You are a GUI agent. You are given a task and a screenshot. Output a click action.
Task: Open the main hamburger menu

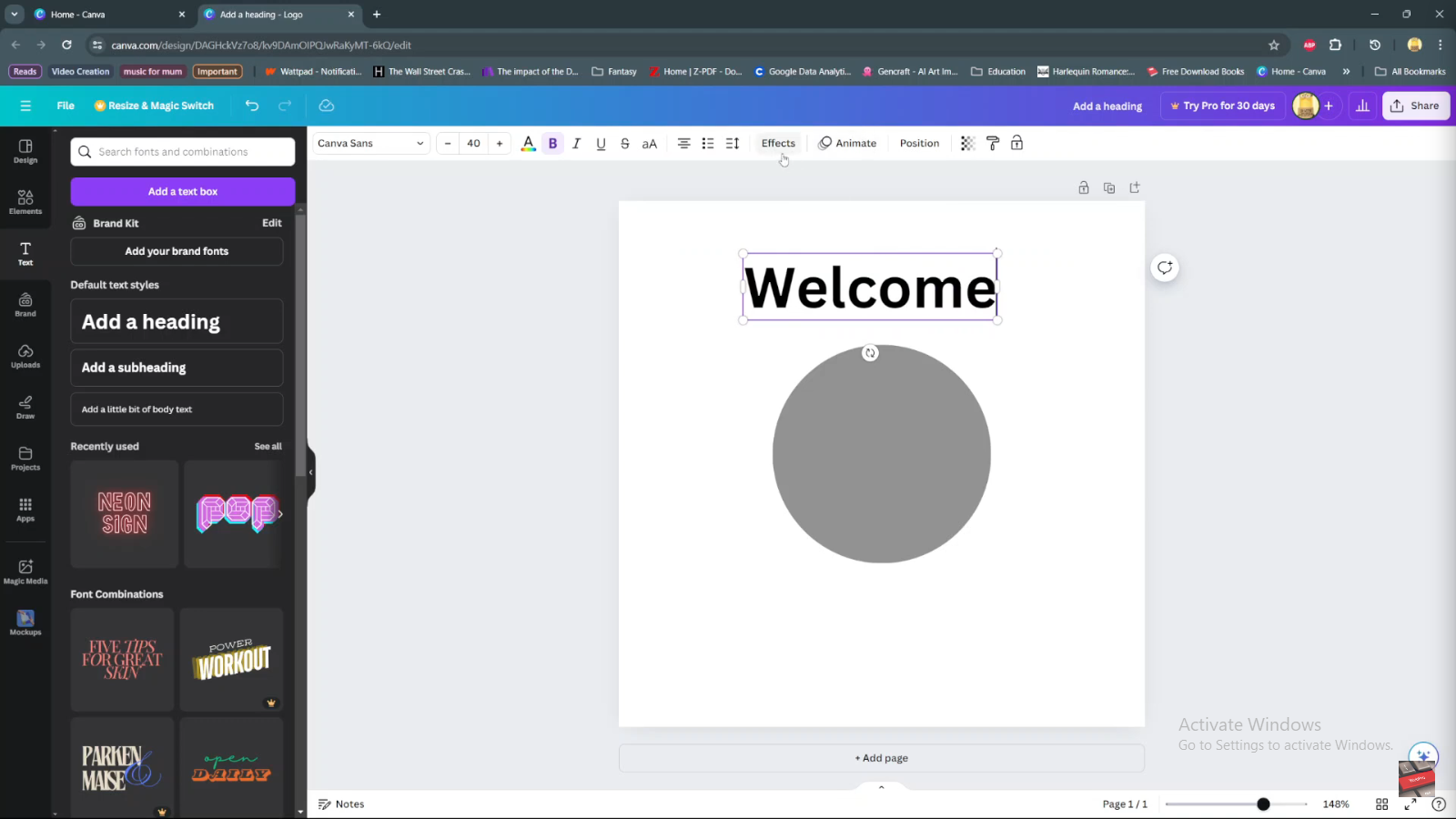click(x=25, y=106)
